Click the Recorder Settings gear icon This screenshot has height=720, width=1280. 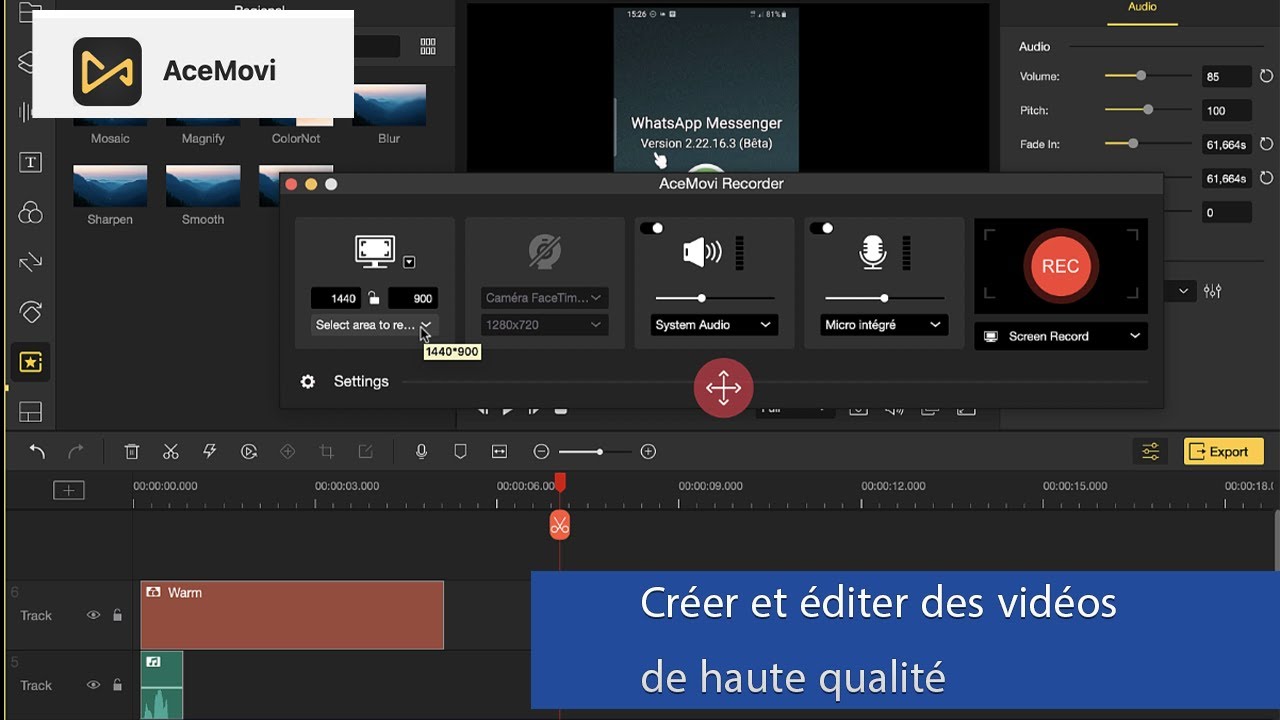pyautogui.click(x=308, y=382)
